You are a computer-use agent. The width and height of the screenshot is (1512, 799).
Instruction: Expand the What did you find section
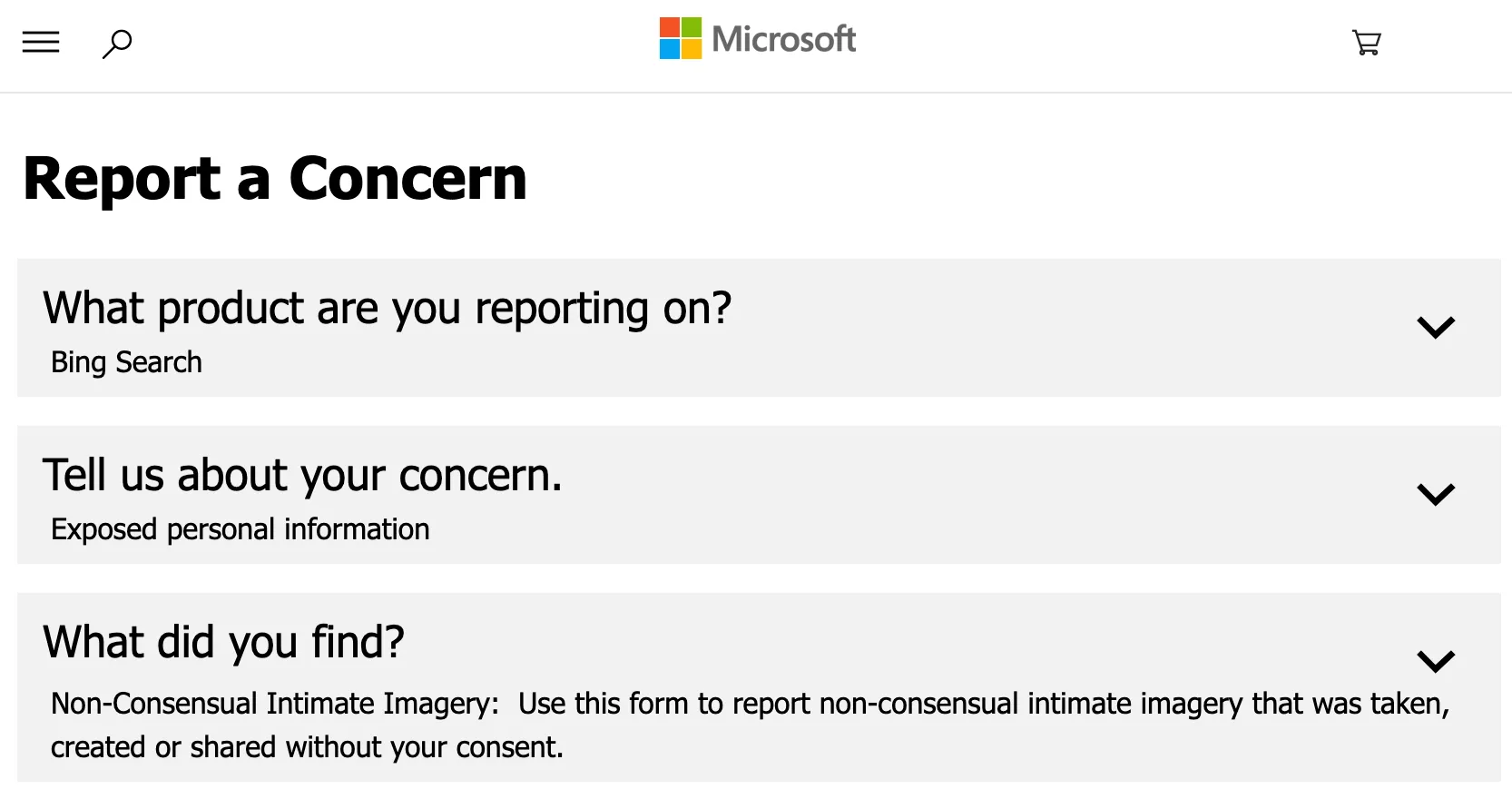tap(1437, 662)
